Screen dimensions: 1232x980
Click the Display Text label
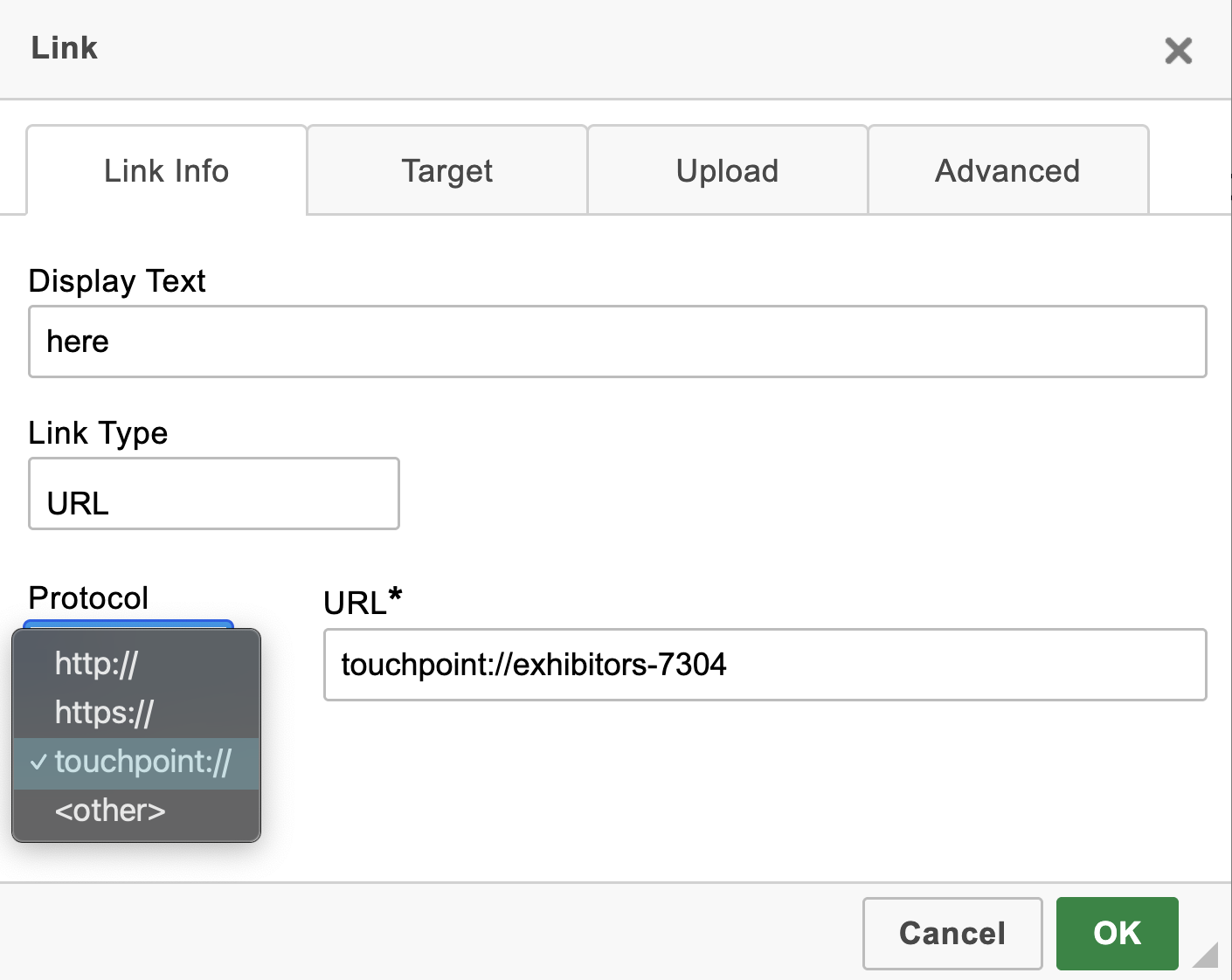point(117,281)
